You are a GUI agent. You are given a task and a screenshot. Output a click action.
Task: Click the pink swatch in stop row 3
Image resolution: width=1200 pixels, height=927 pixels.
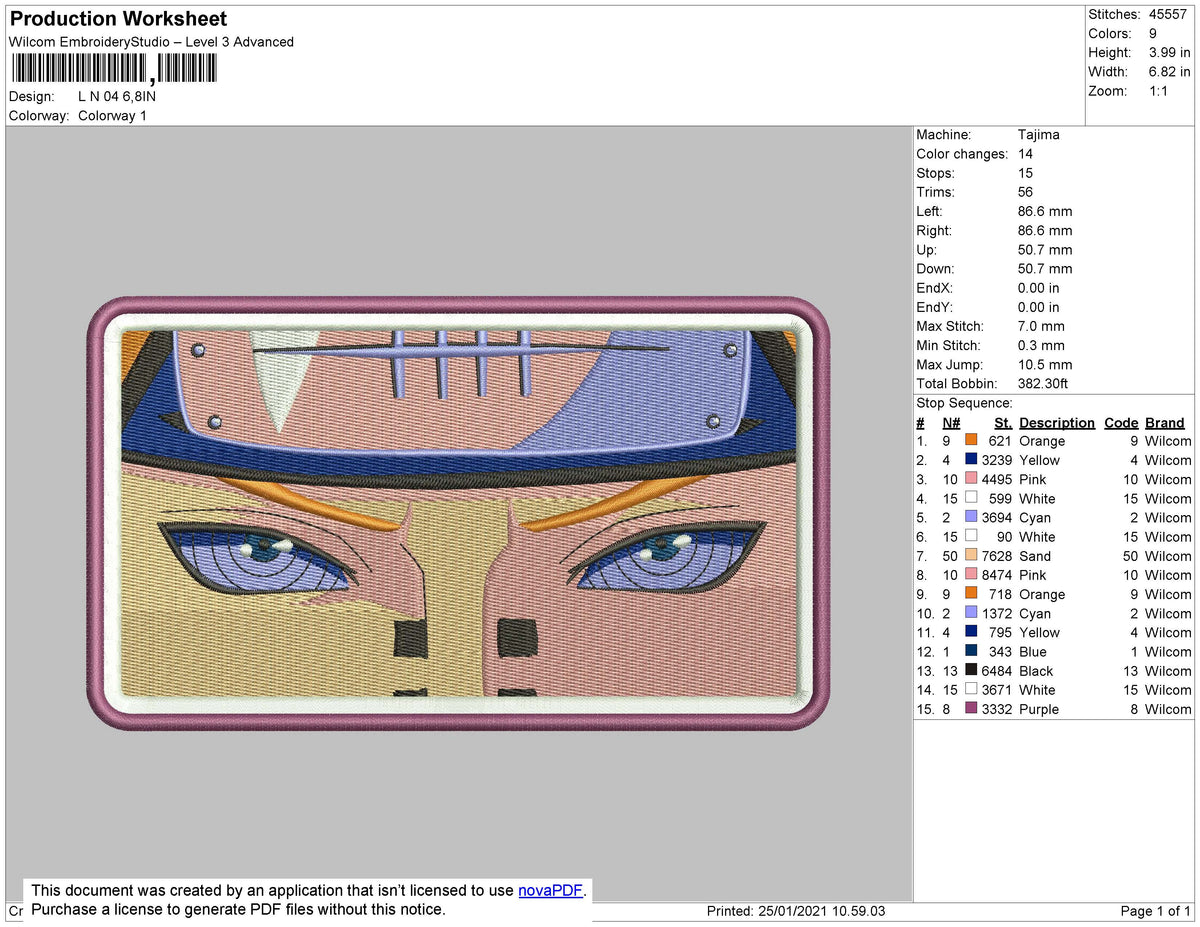[971, 479]
